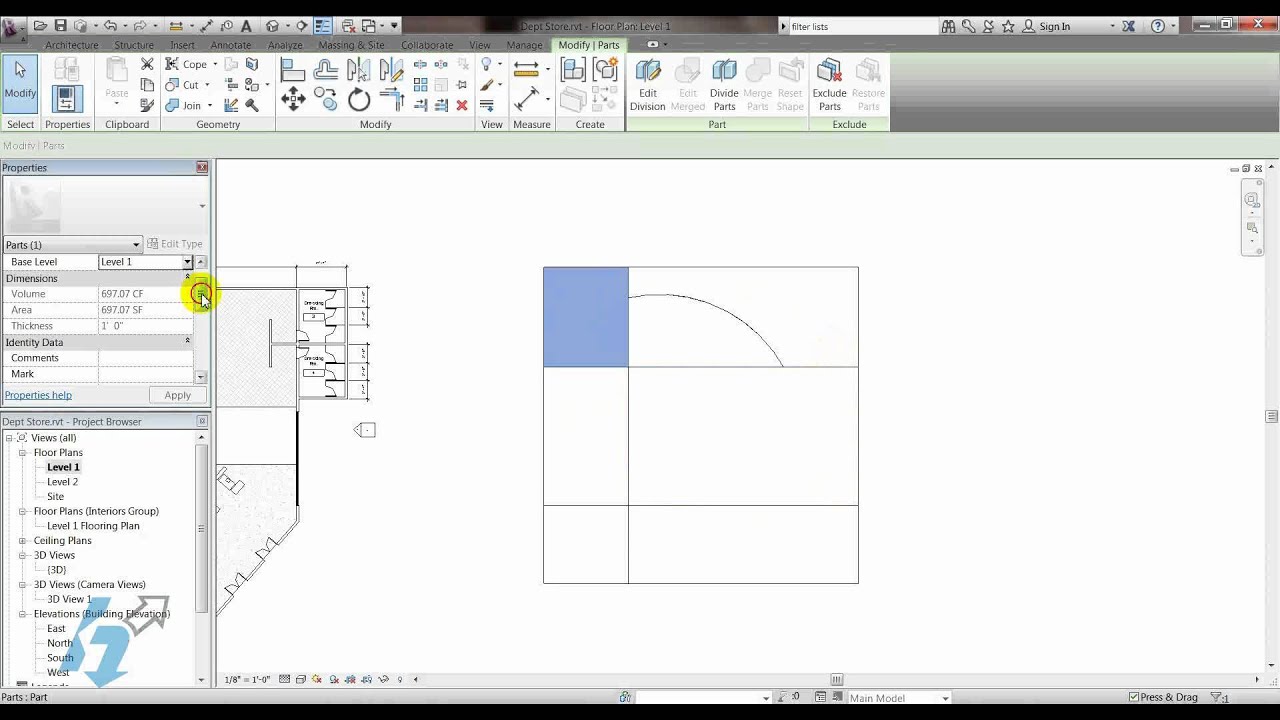Click the Properties help link
This screenshot has width=1280, height=720.
38,395
